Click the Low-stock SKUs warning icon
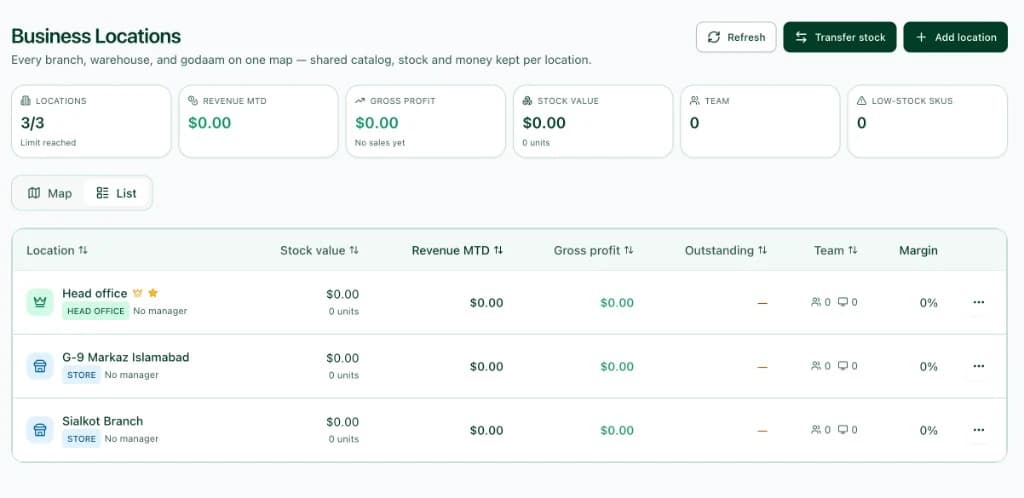 [861, 101]
